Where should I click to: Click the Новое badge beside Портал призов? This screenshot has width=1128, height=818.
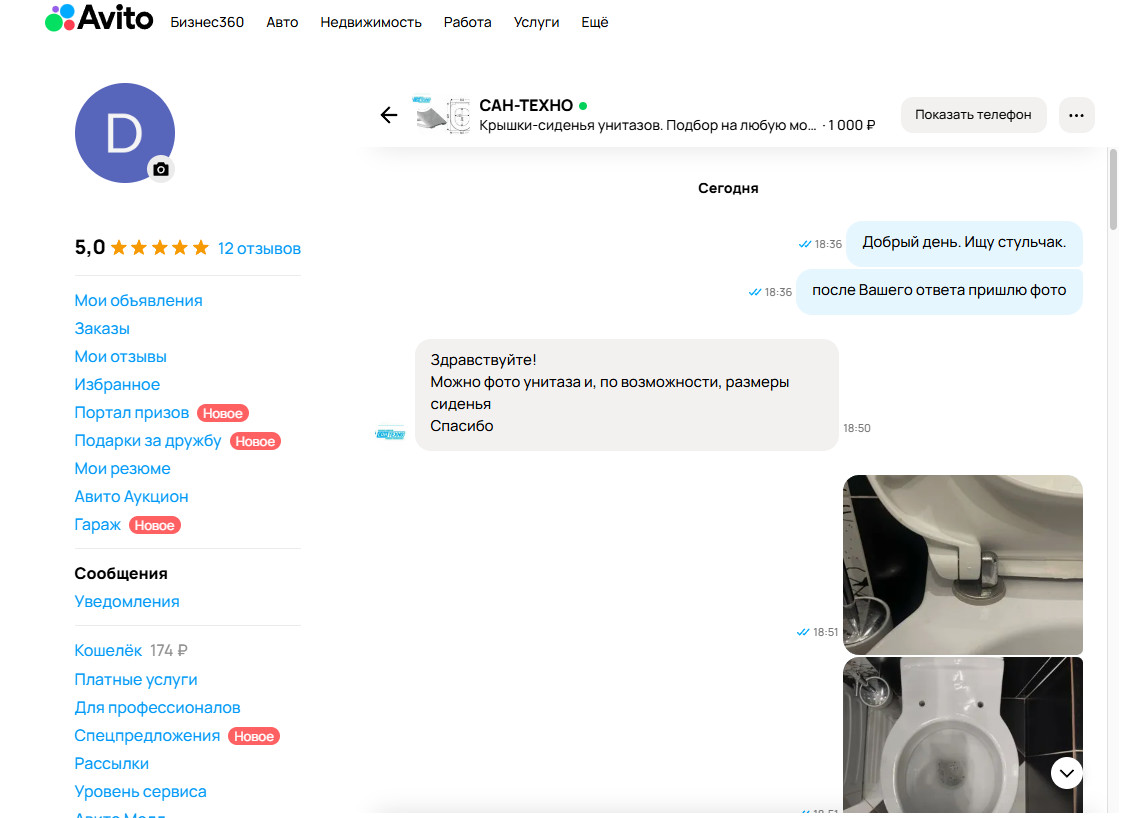tap(223, 414)
